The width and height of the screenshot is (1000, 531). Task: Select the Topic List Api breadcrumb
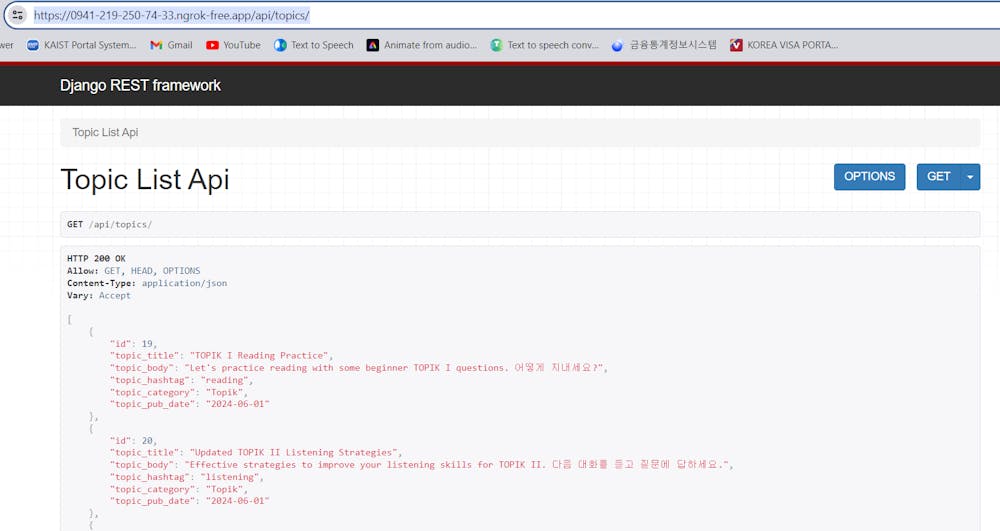tap(105, 133)
